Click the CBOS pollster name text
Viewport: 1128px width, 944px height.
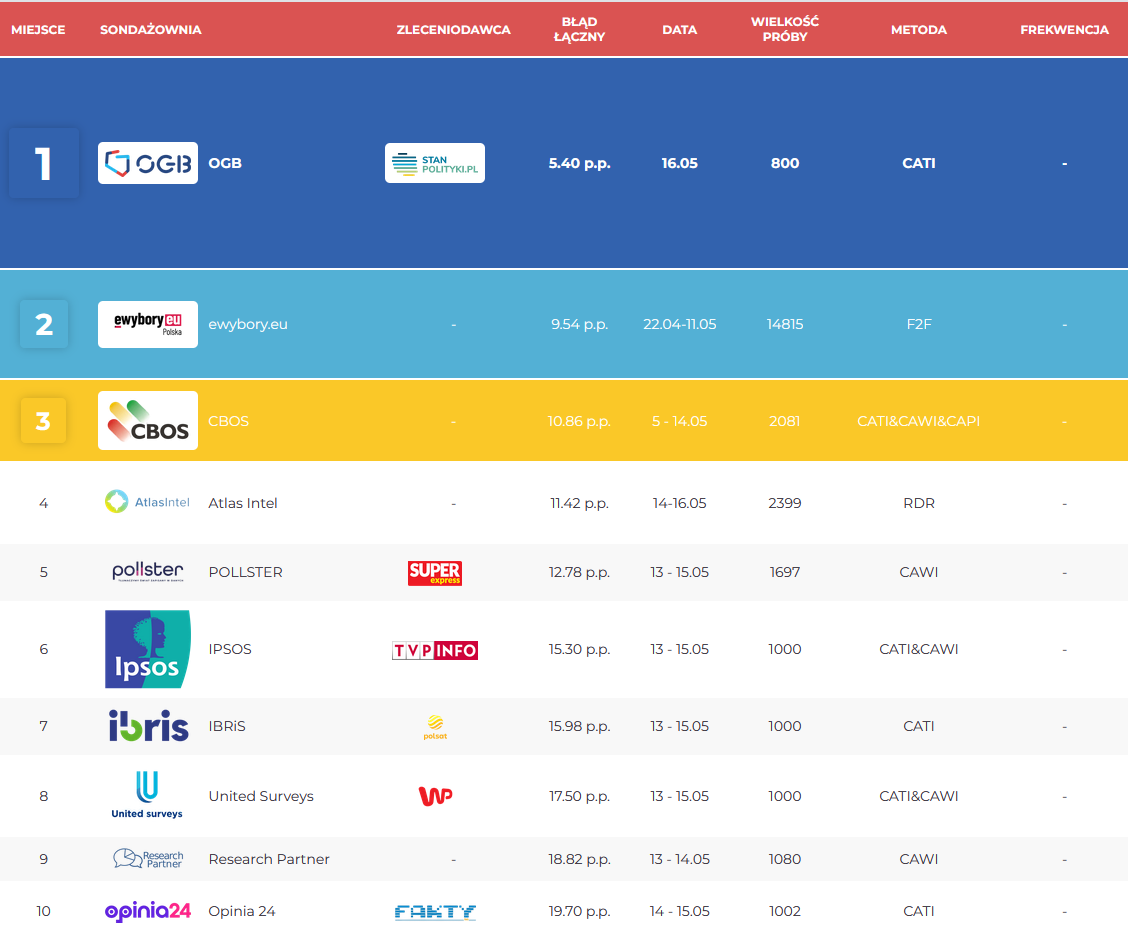point(229,421)
